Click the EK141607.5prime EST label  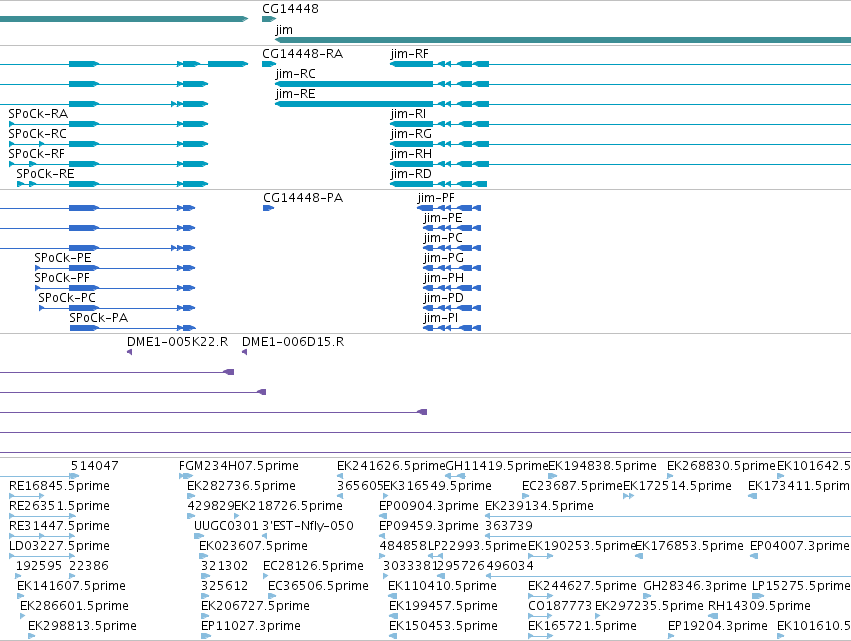71,587
